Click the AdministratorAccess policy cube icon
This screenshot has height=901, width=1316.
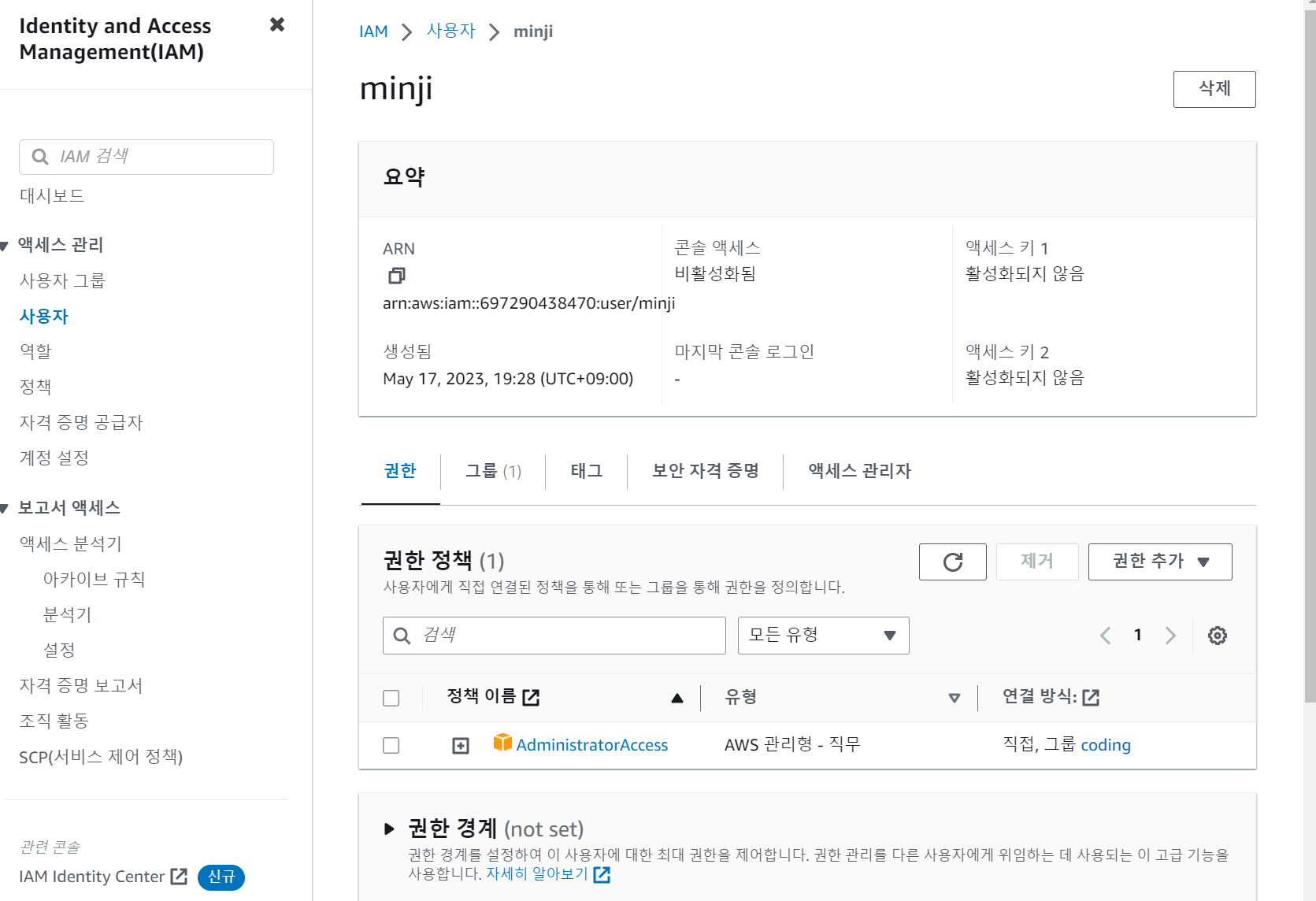point(502,743)
